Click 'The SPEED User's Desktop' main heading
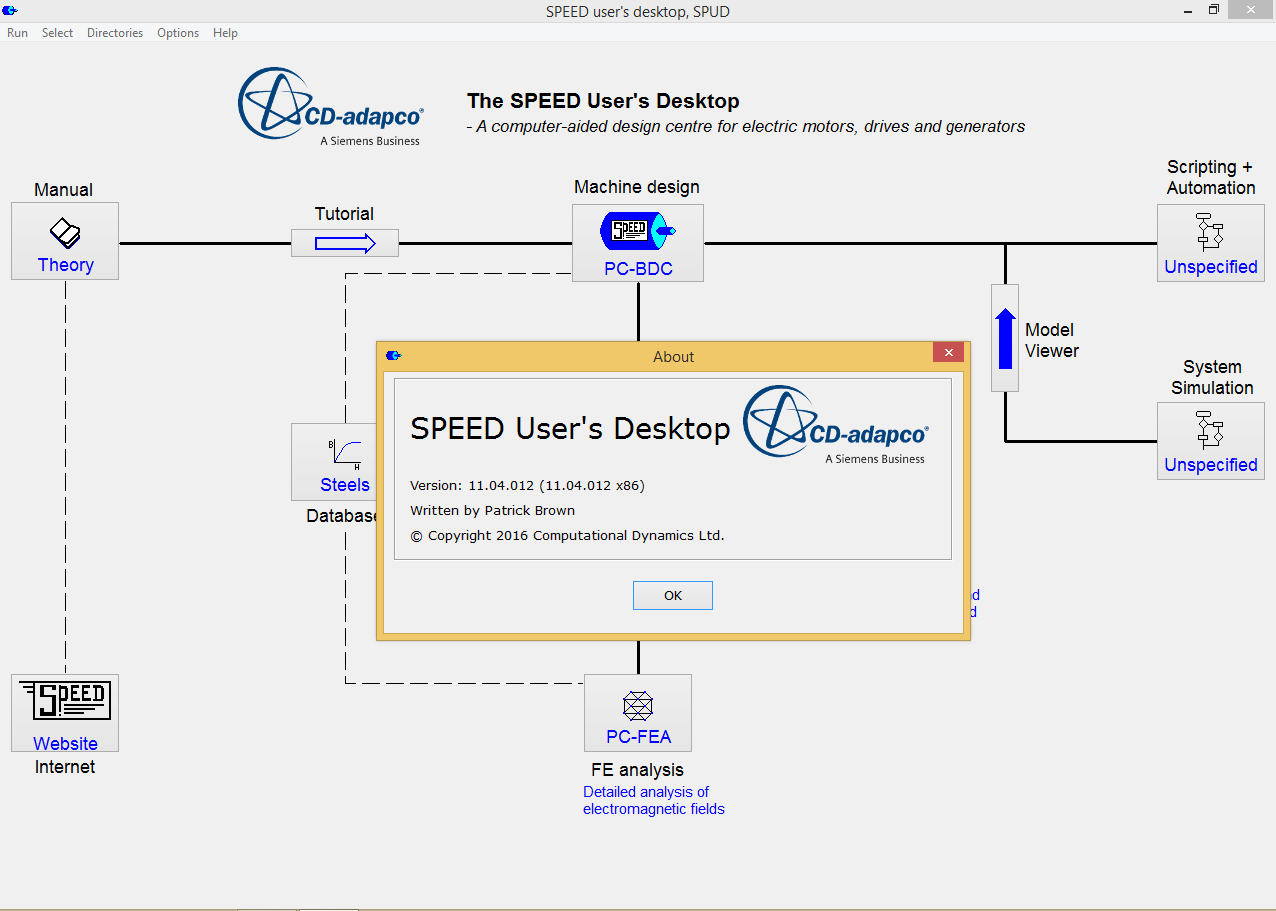 [x=603, y=101]
